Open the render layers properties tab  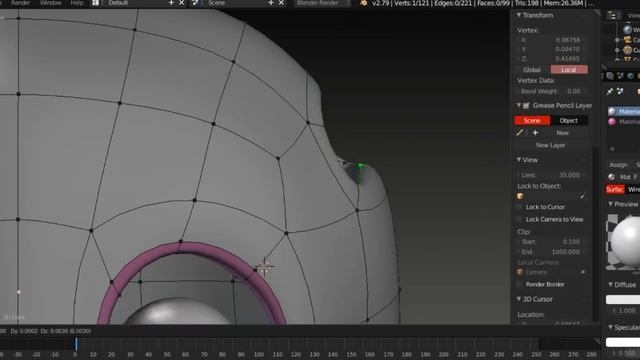(610, 76)
